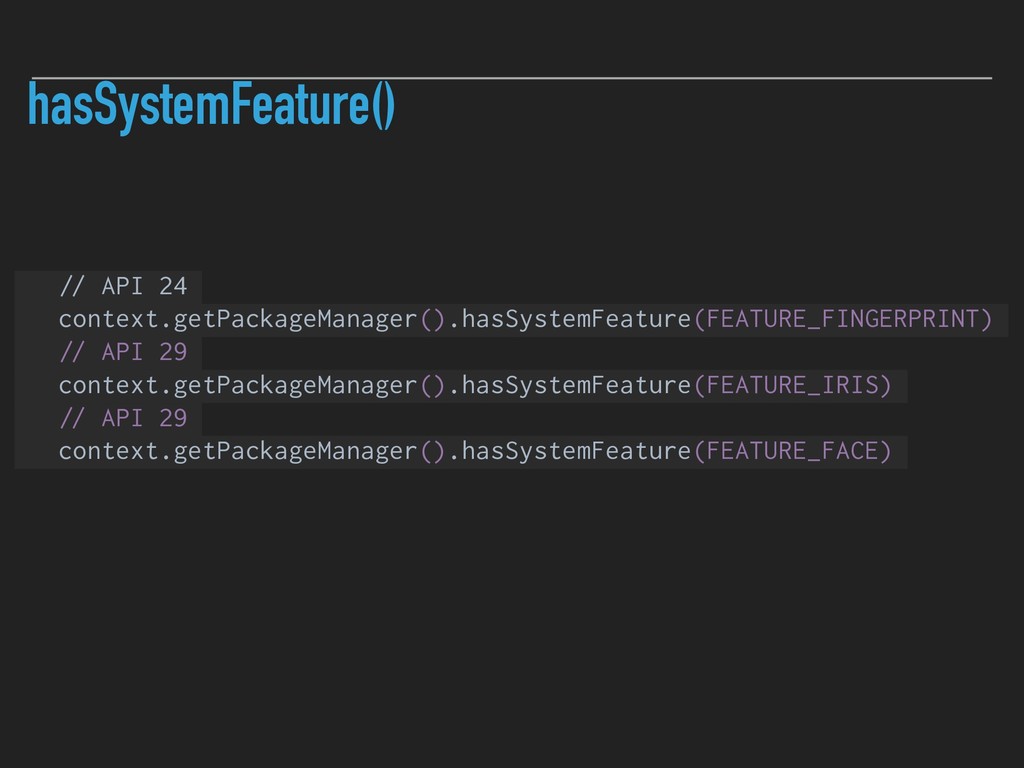Click getPackageManager in the FEATURE_FINGERPRINT line

296,320
